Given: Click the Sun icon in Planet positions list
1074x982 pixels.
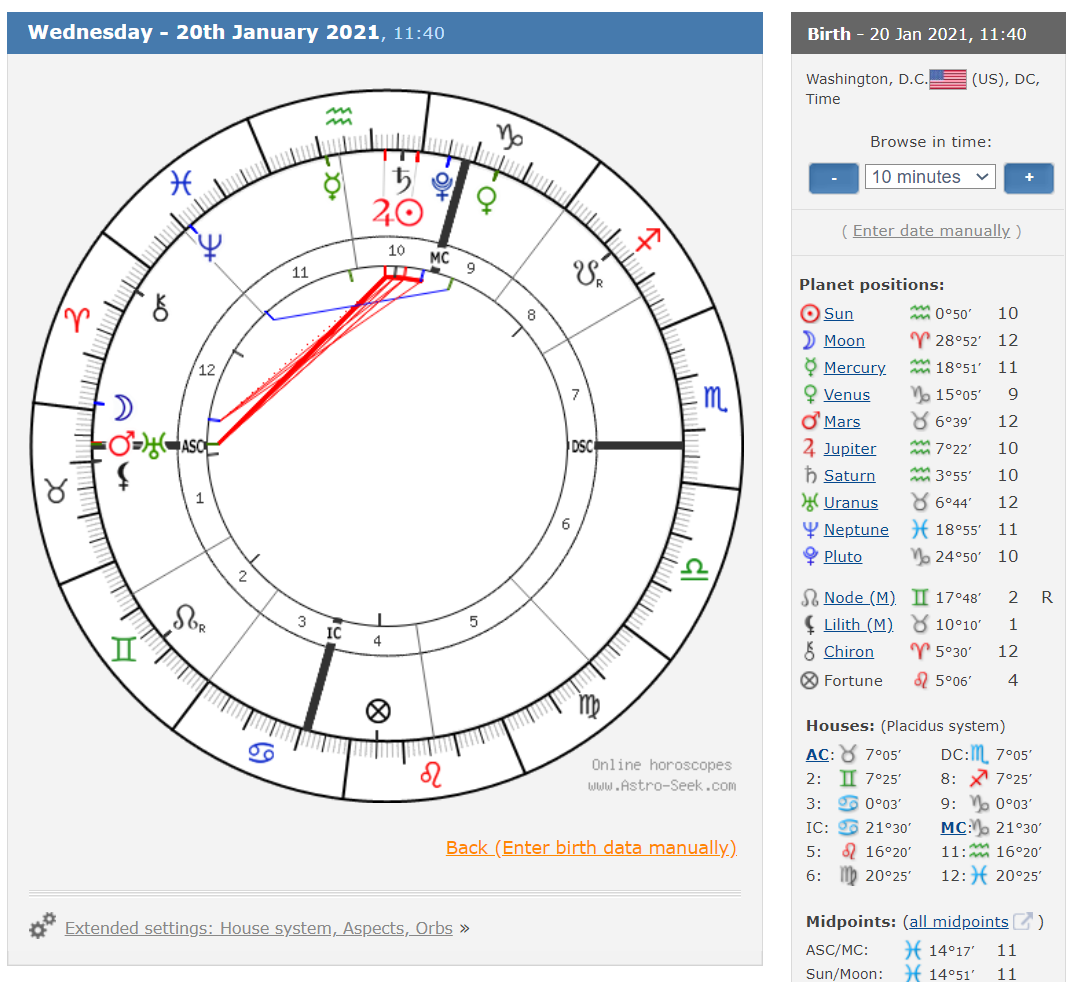Looking at the screenshot, I should point(810,314).
